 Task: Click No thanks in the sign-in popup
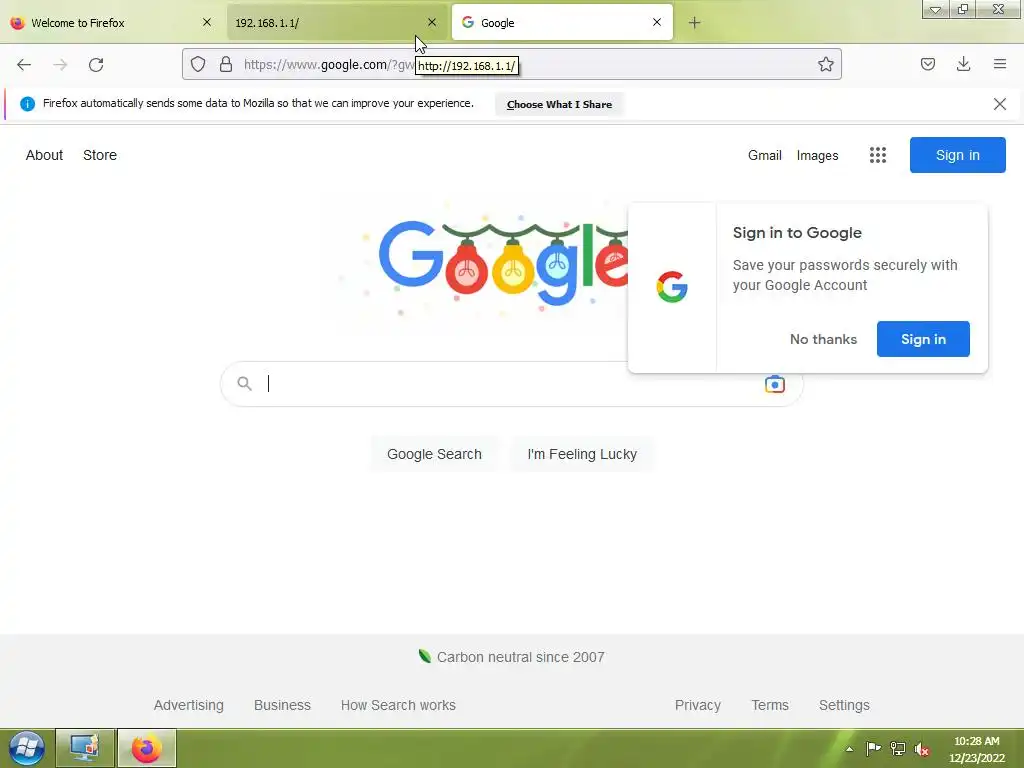click(x=823, y=339)
